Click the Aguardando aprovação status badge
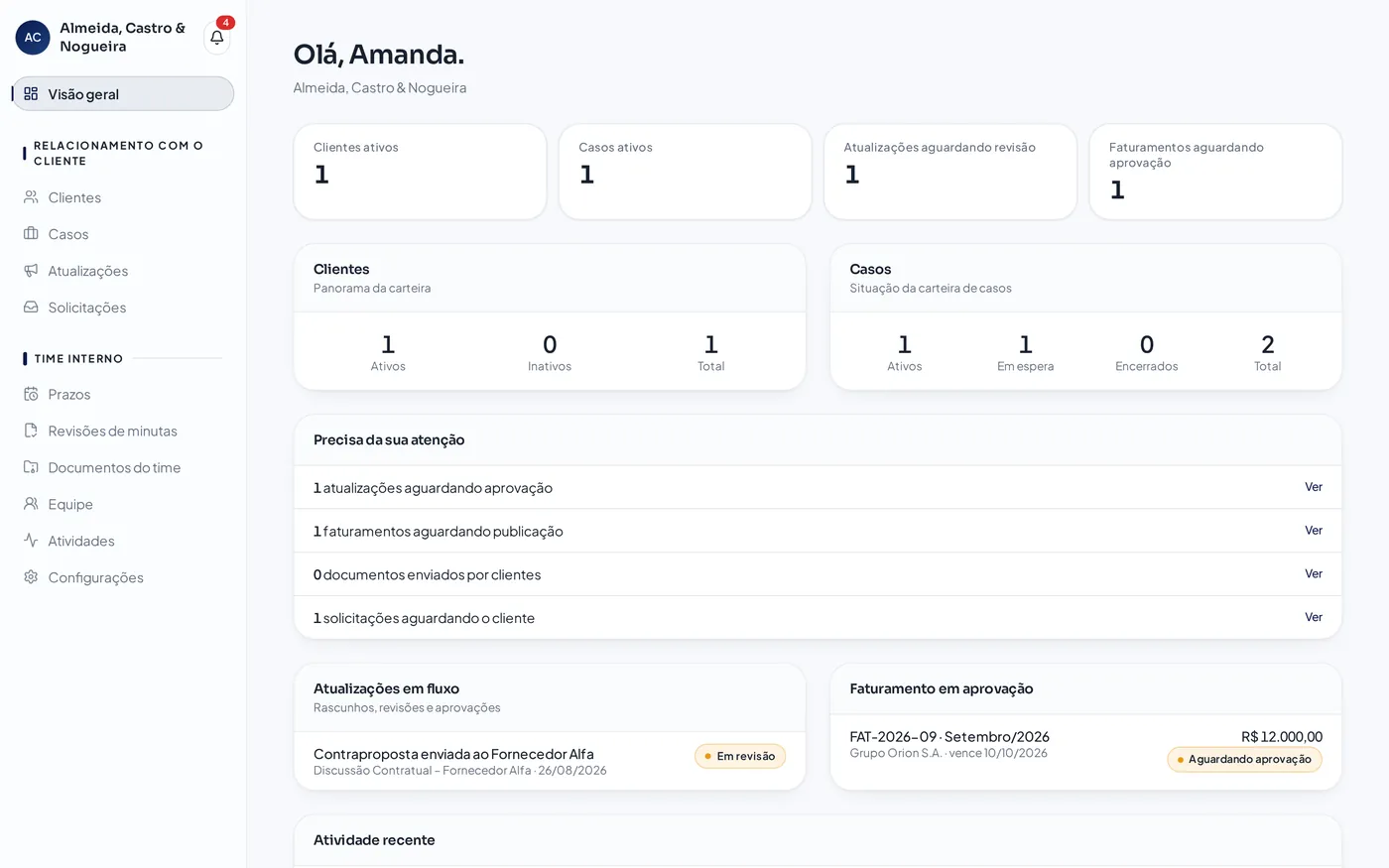1389x868 pixels. click(x=1244, y=760)
